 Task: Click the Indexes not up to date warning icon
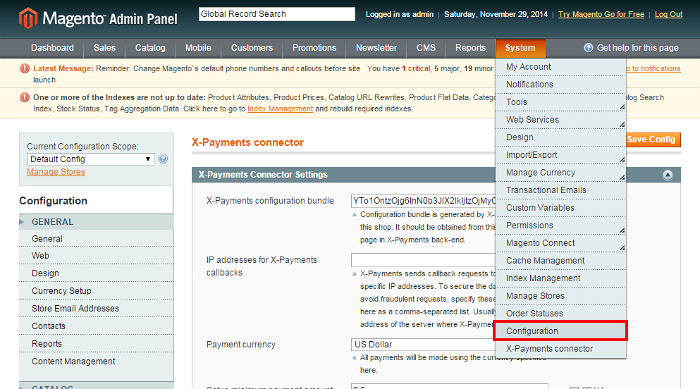click(x=25, y=97)
